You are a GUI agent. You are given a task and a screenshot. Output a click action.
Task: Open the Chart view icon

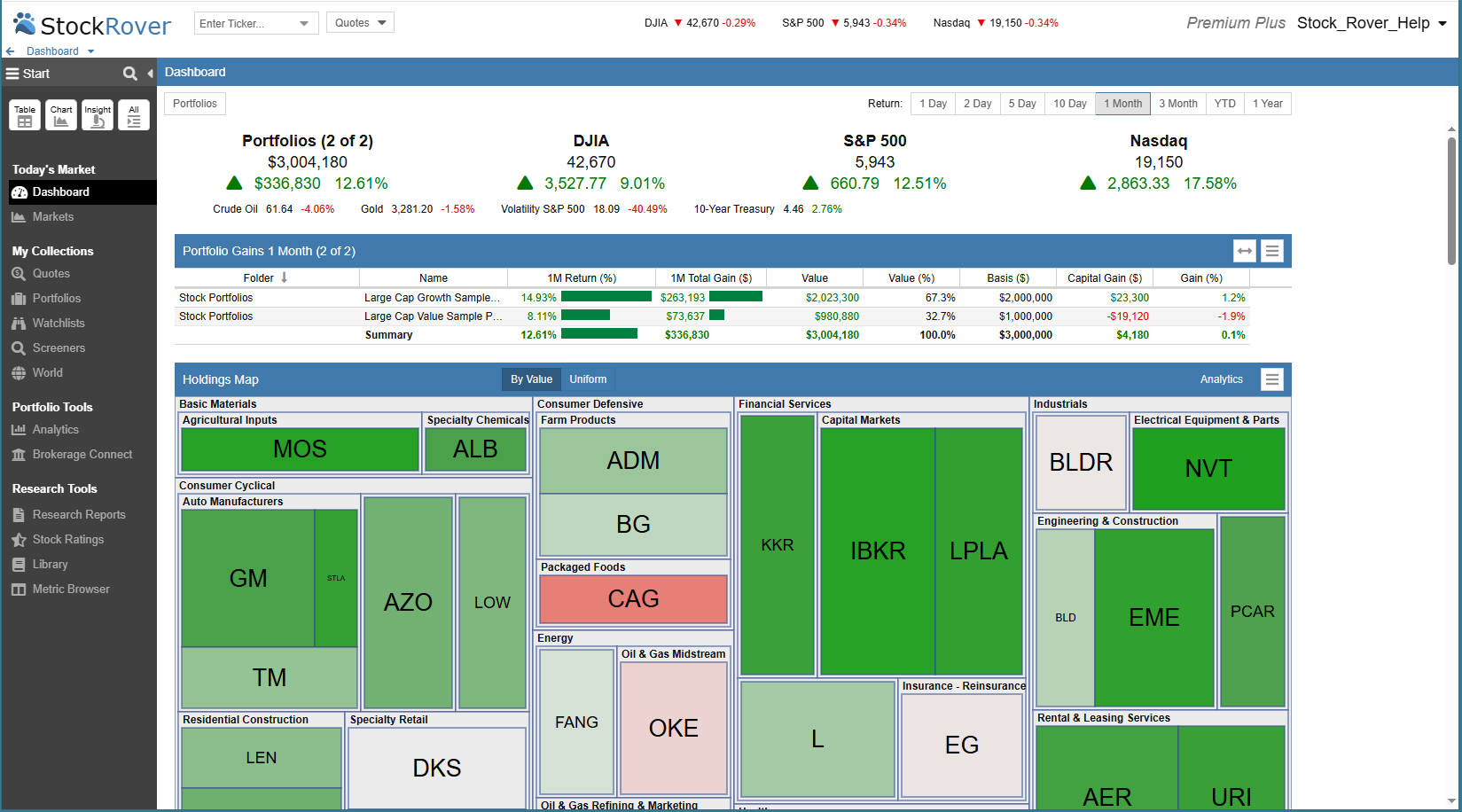(61, 115)
